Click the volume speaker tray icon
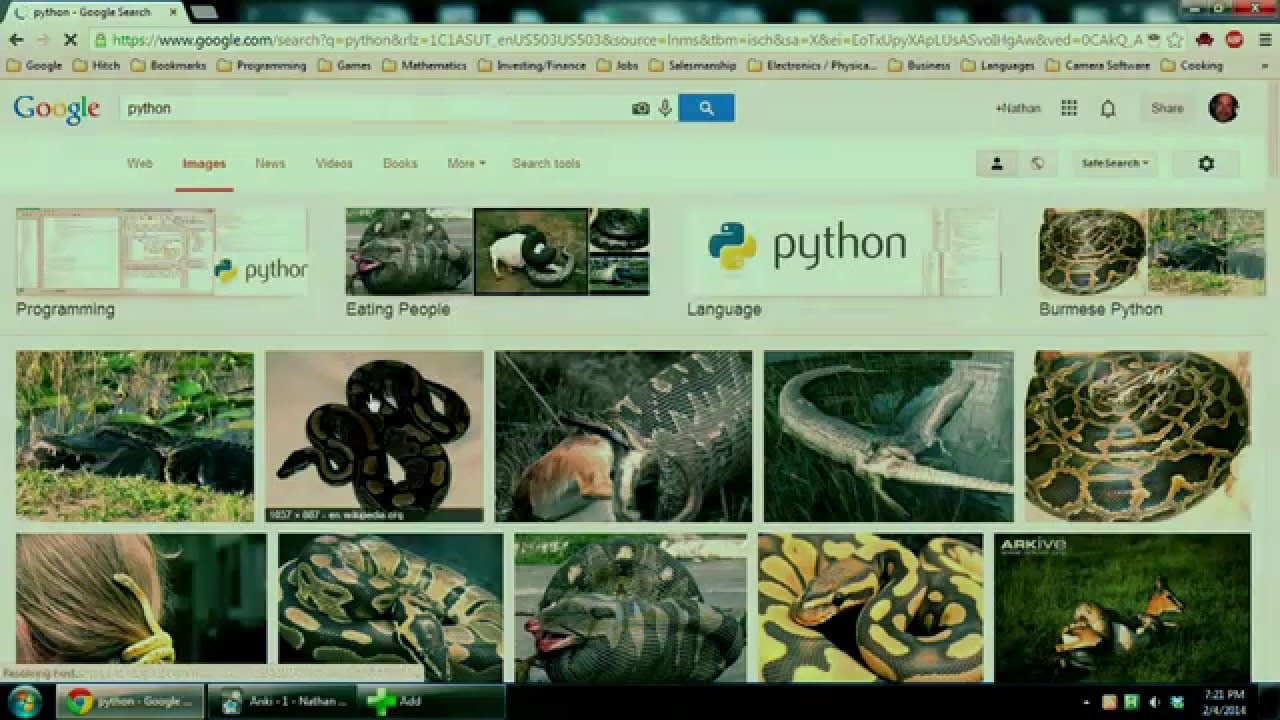 coord(1154,702)
